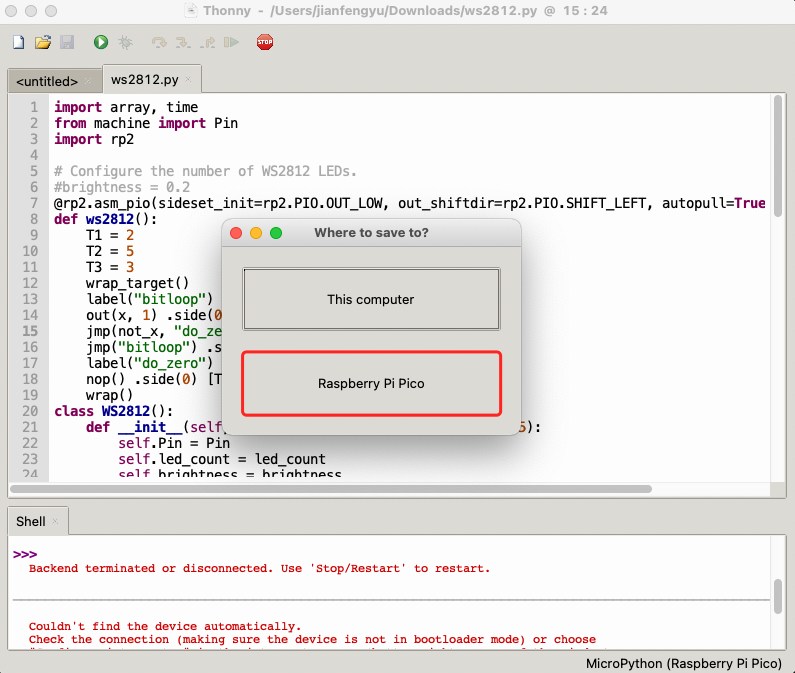795x673 pixels.
Task: Click the 'Backend terminated or disconnected' message
Action: click(x=260, y=568)
